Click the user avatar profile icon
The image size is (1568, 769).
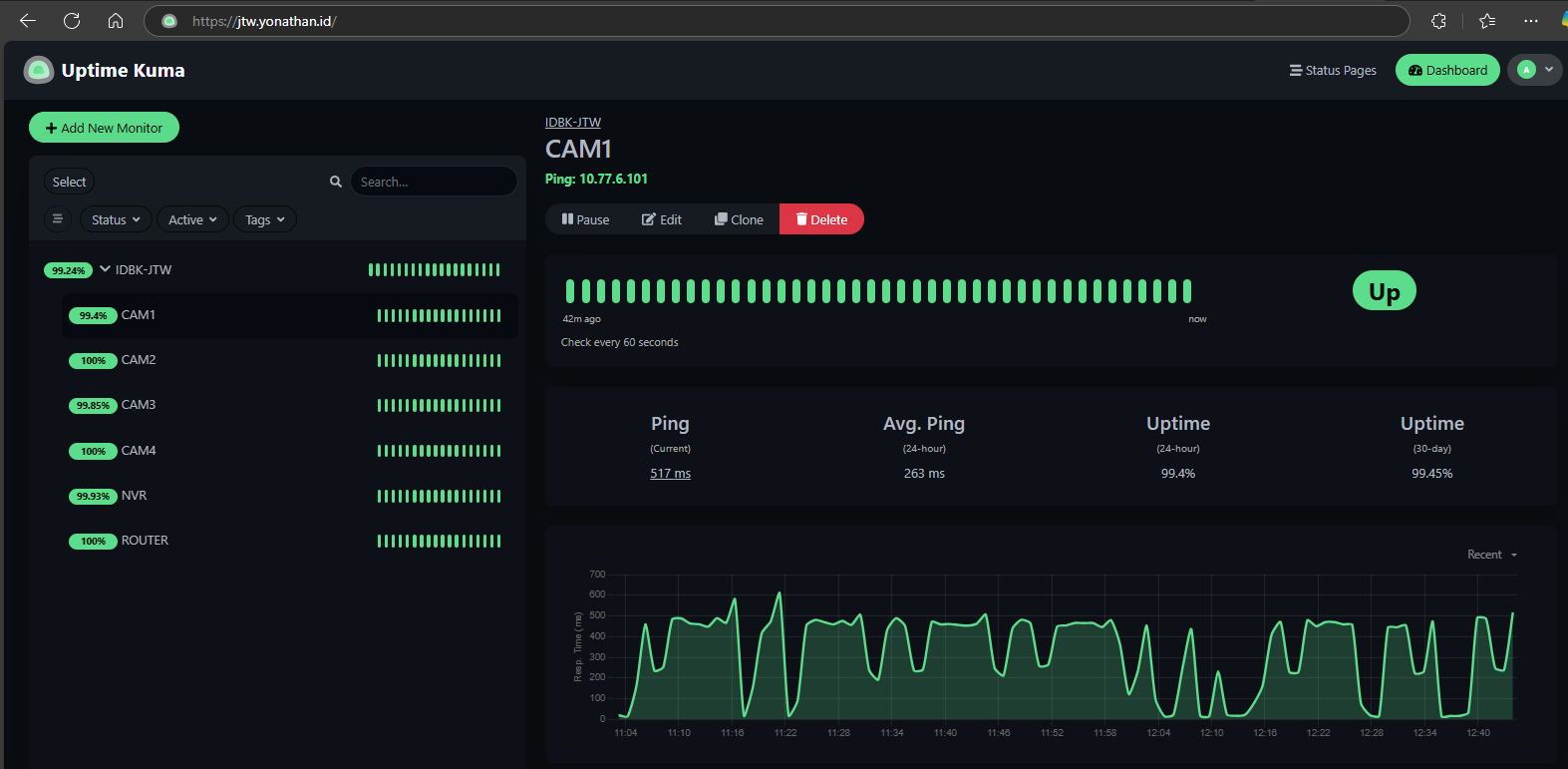click(1526, 70)
